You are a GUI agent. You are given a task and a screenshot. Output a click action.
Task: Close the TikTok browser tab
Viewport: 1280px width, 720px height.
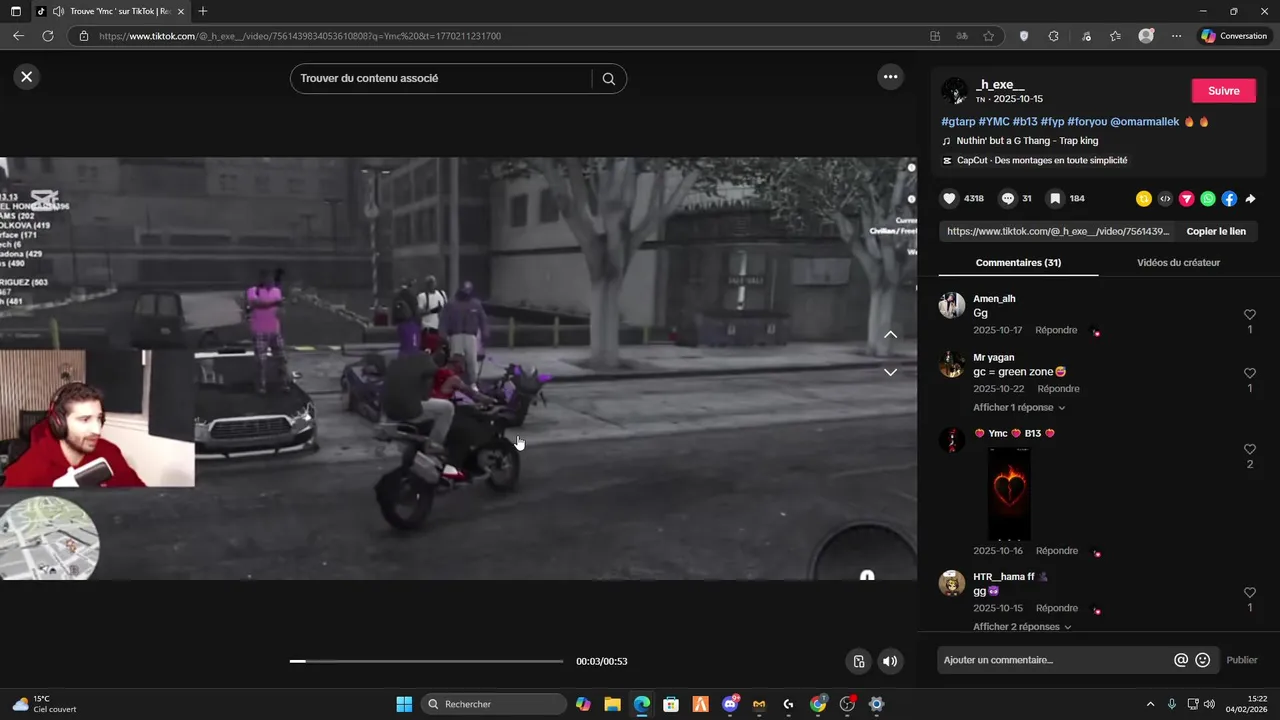tap(180, 11)
